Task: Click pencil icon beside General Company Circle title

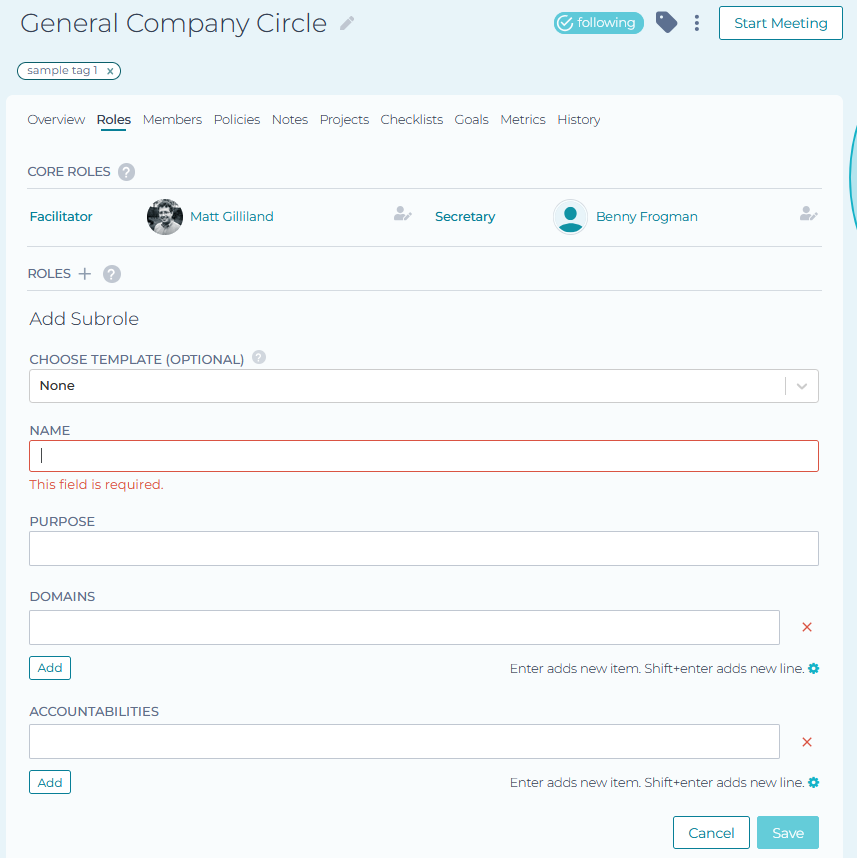Action: coord(347,23)
